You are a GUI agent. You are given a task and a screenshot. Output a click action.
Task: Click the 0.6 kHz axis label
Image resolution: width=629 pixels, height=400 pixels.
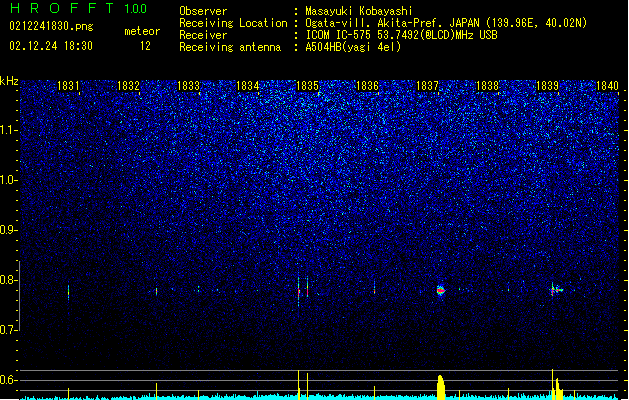tap(9, 380)
